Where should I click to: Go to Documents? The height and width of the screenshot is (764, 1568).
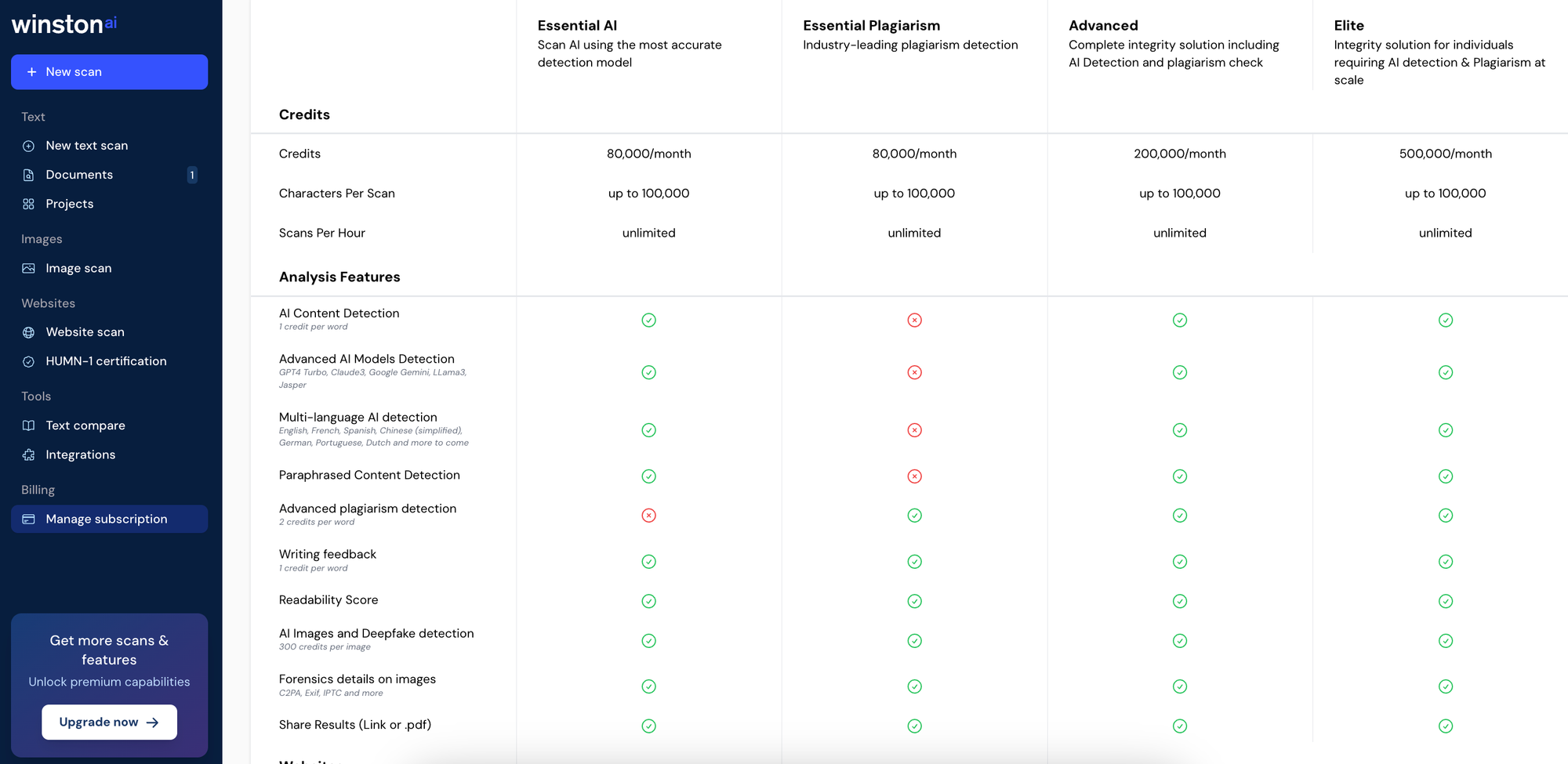(109, 175)
